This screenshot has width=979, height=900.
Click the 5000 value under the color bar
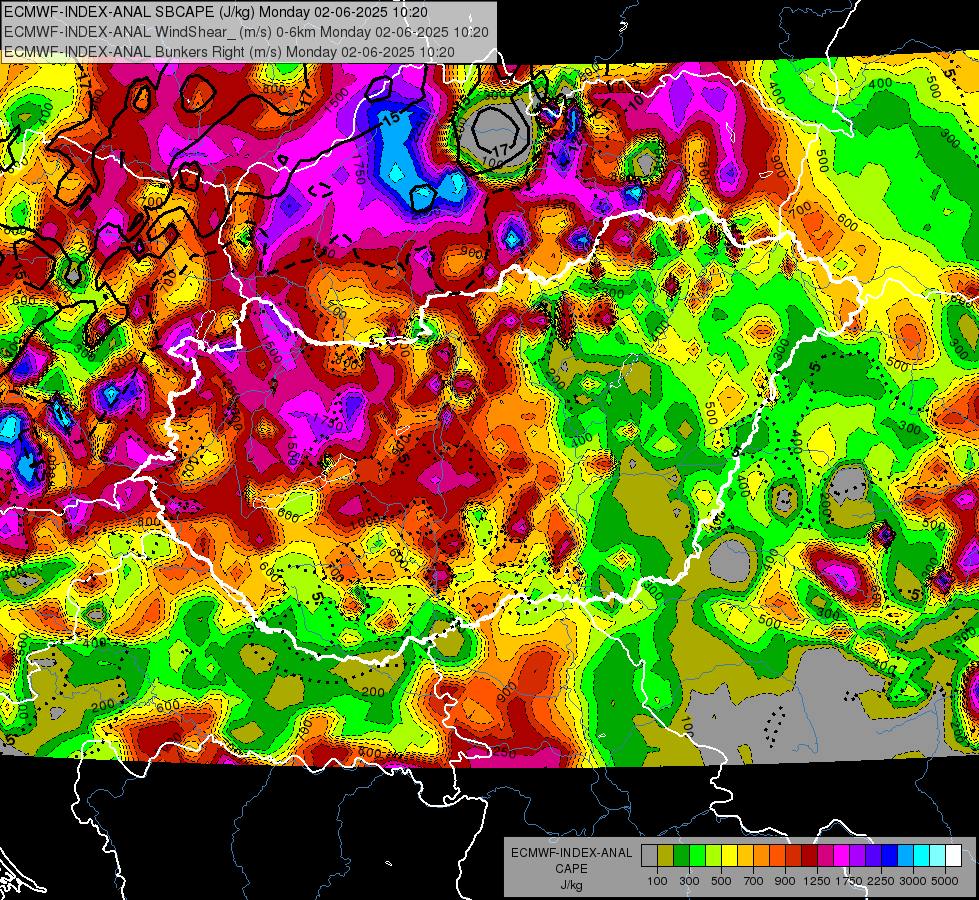pyautogui.click(x=945, y=881)
